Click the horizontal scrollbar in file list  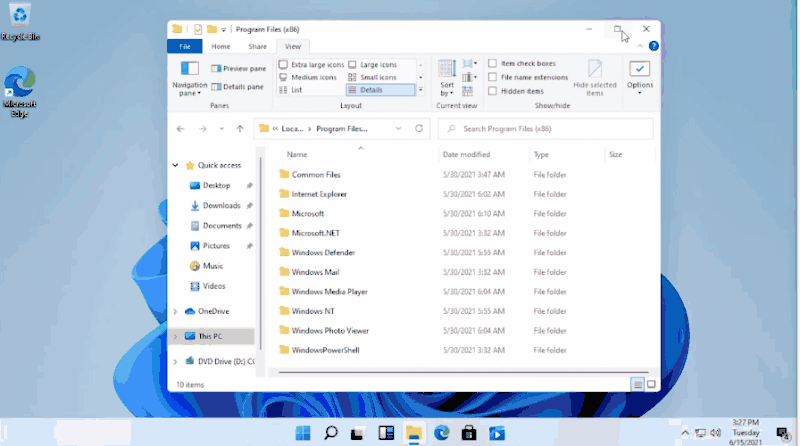coord(463,373)
